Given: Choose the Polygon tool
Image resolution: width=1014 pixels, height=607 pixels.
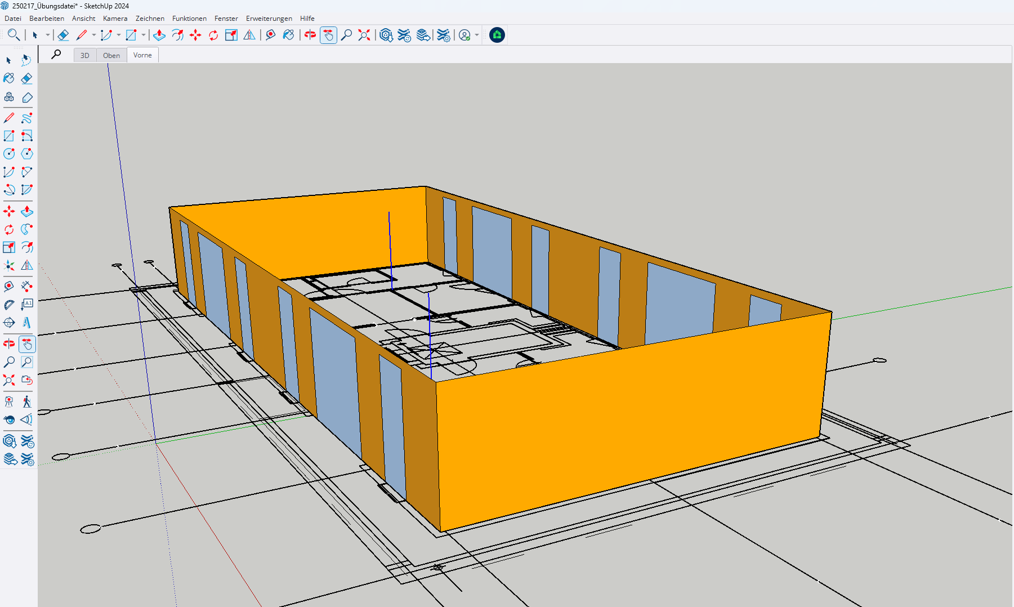Looking at the screenshot, I should click(x=27, y=154).
